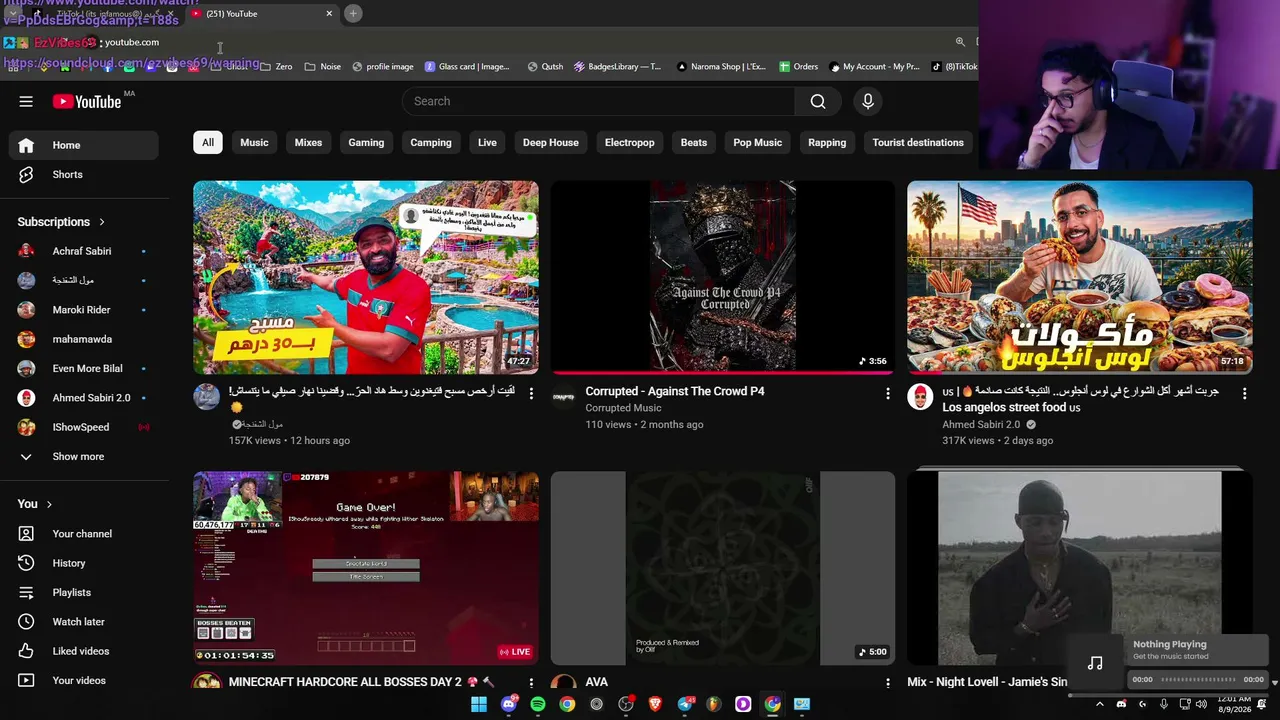Play the Night Lovell mix thumbnail
This screenshot has height=720, width=1280.
1080,568
